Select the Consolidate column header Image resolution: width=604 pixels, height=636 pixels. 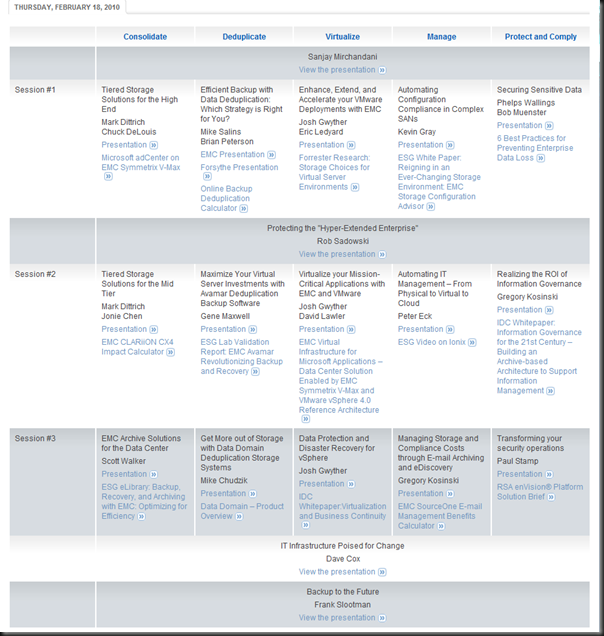tap(145, 37)
